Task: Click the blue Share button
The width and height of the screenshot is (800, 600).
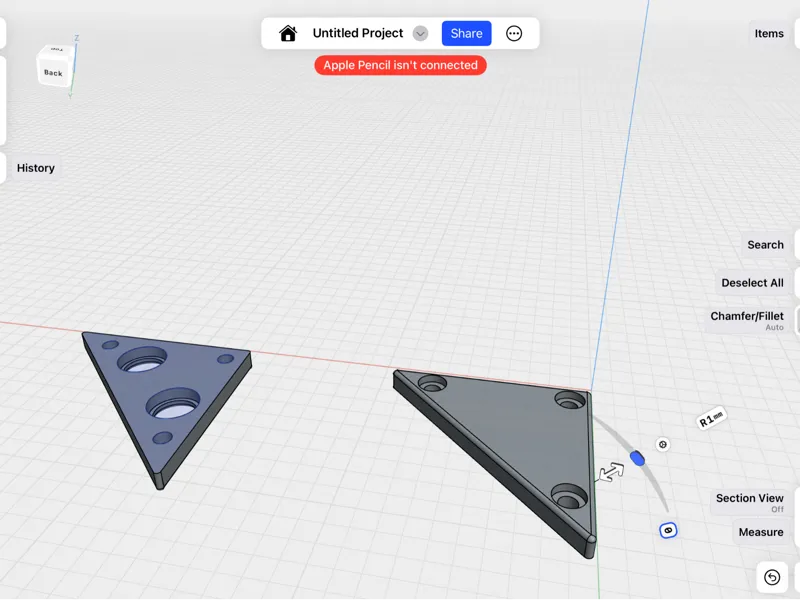Action: [x=466, y=34]
